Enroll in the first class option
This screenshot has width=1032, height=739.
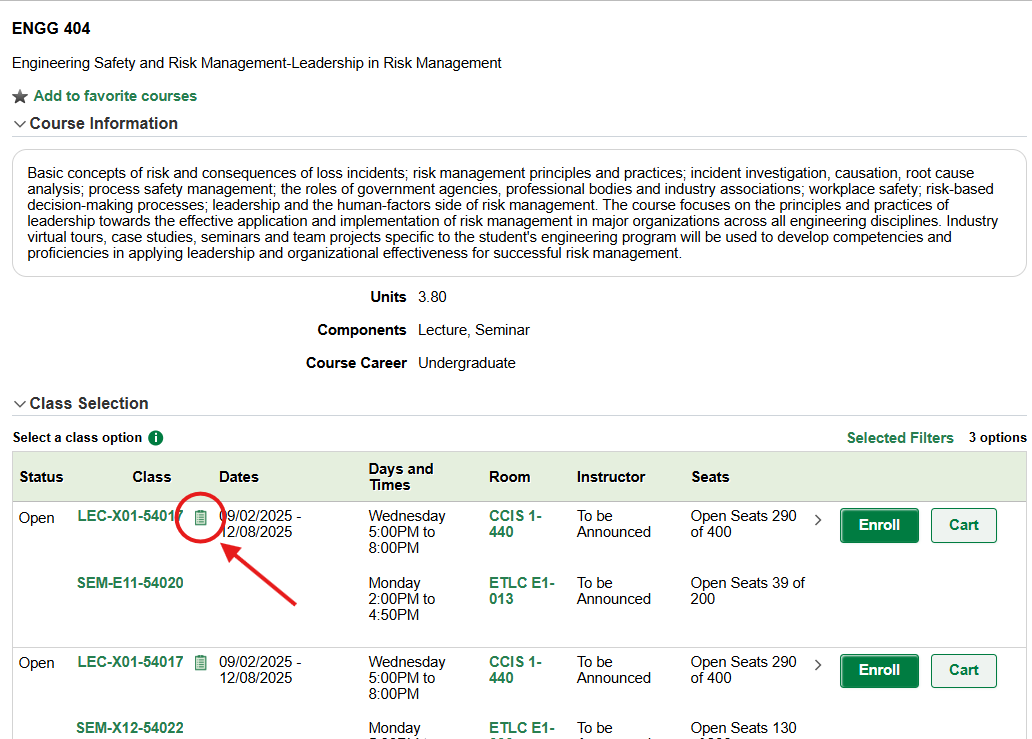pyautogui.click(x=878, y=525)
